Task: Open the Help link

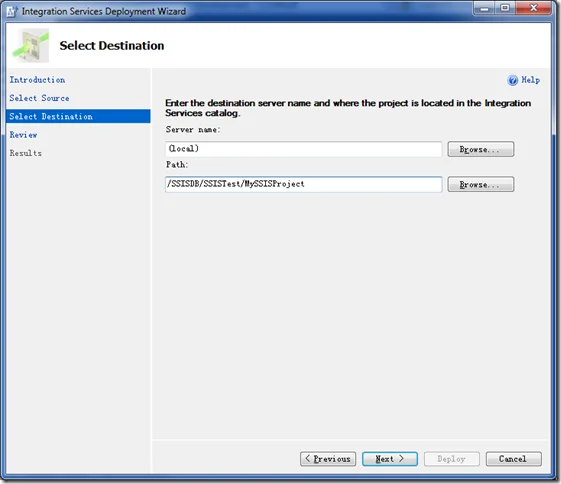Action: pos(530,80)
